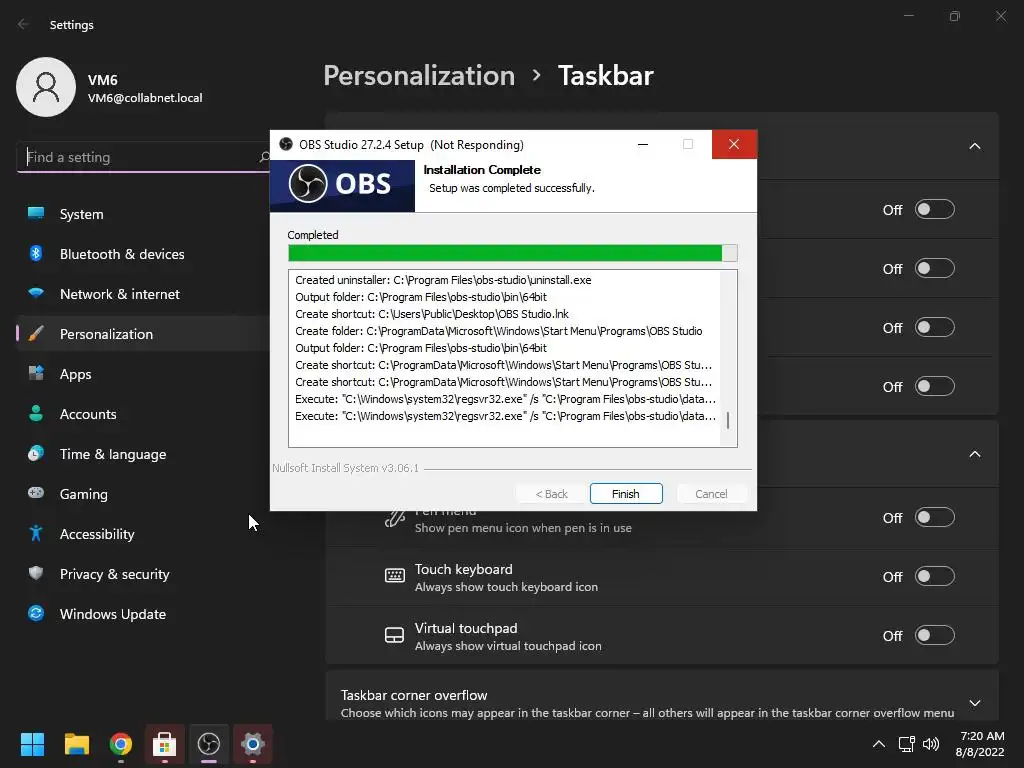This screenshot has width=1024, height=768.
Task: Open the Windows Start menu
Action: pos(32,744)
